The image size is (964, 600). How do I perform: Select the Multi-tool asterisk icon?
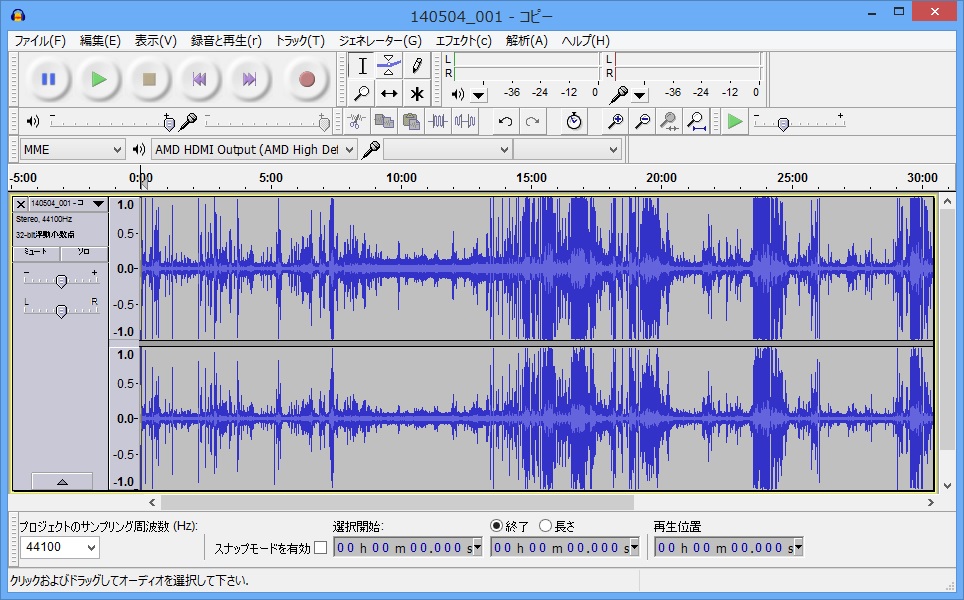416,93
